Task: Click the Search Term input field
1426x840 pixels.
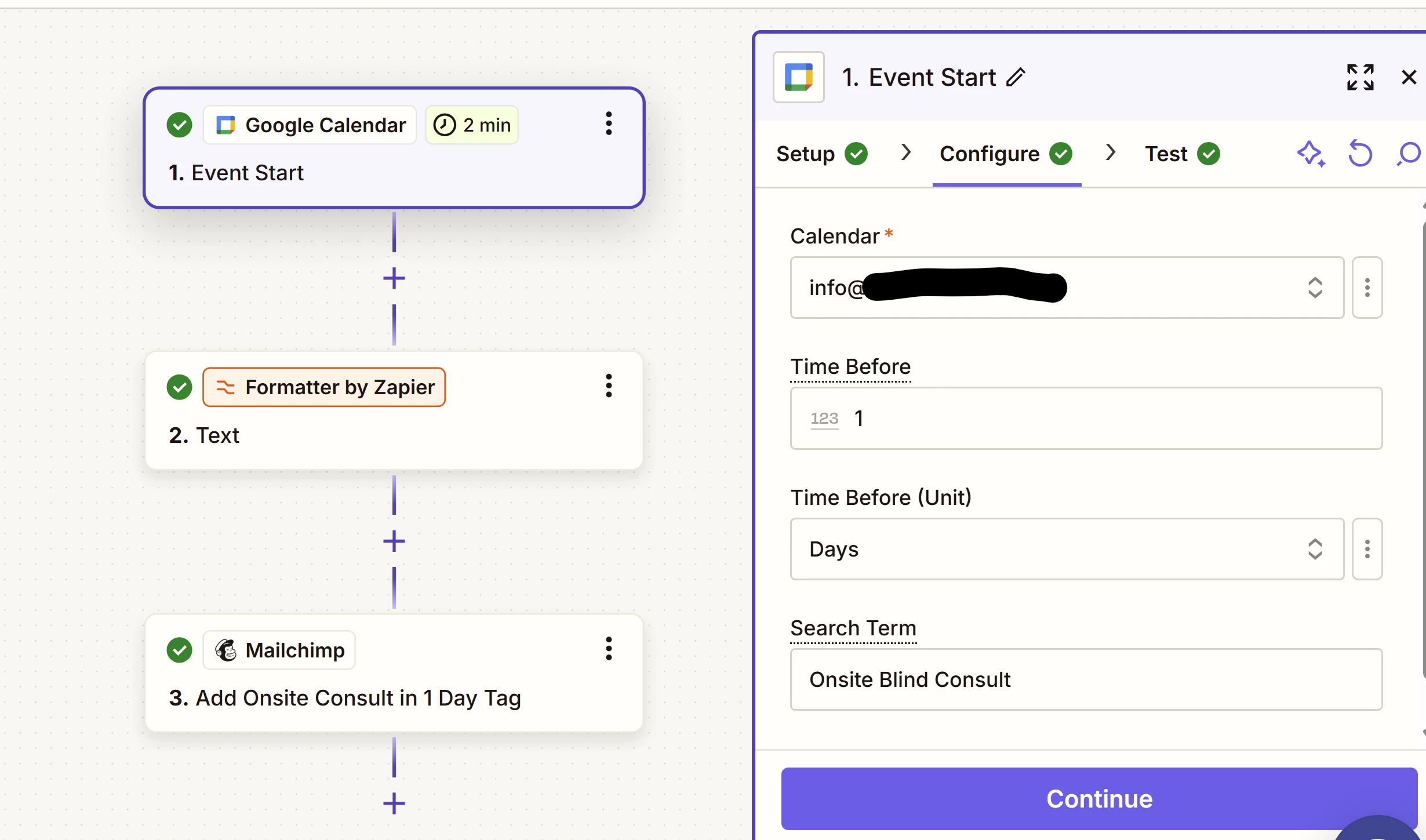Action: pyautogui.click(x=1086, y=679)
